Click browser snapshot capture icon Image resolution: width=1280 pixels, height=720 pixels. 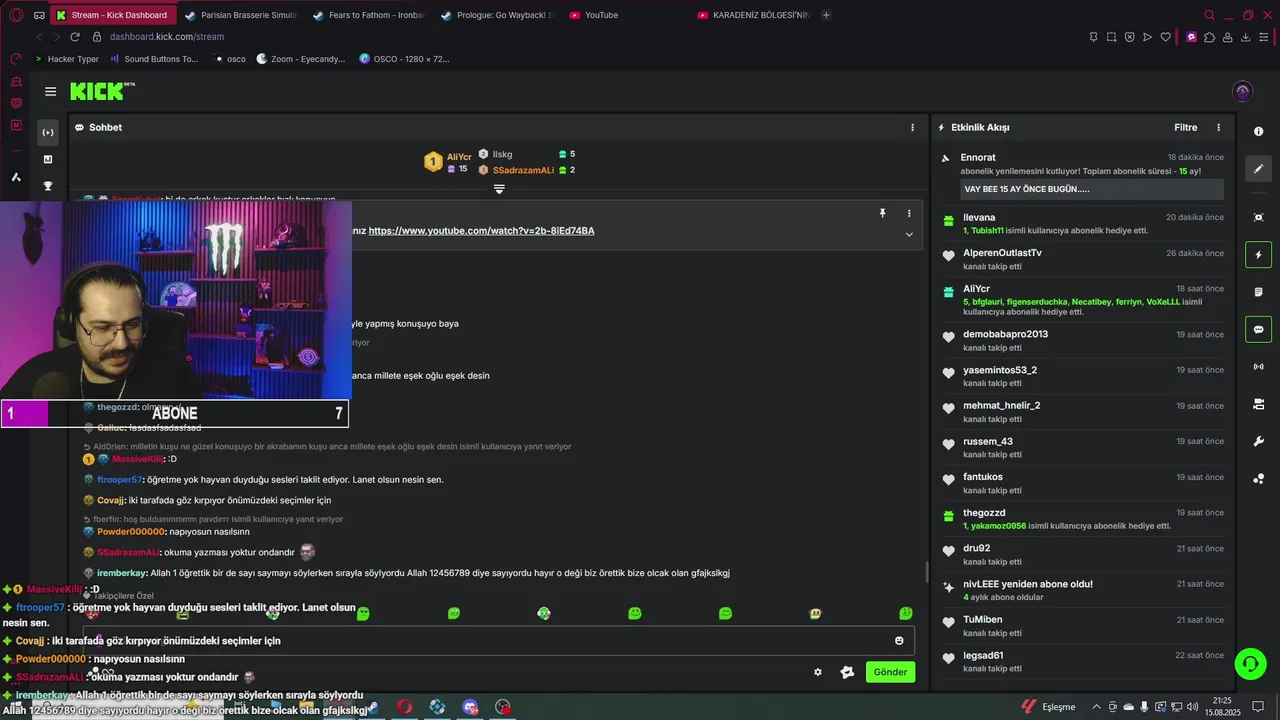tap(1111, 37)
